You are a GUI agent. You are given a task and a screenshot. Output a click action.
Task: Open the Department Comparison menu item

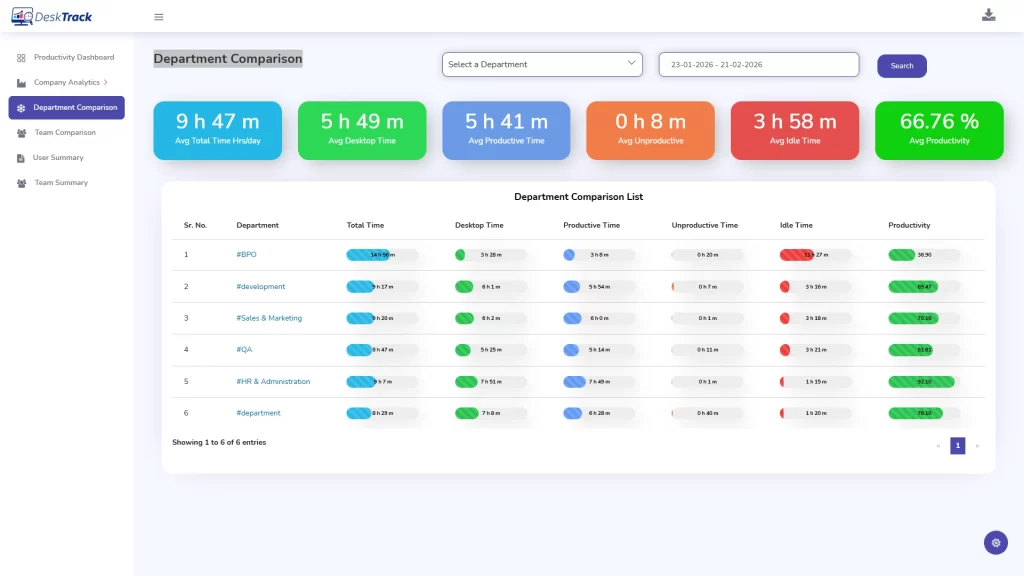click(67, 108)
